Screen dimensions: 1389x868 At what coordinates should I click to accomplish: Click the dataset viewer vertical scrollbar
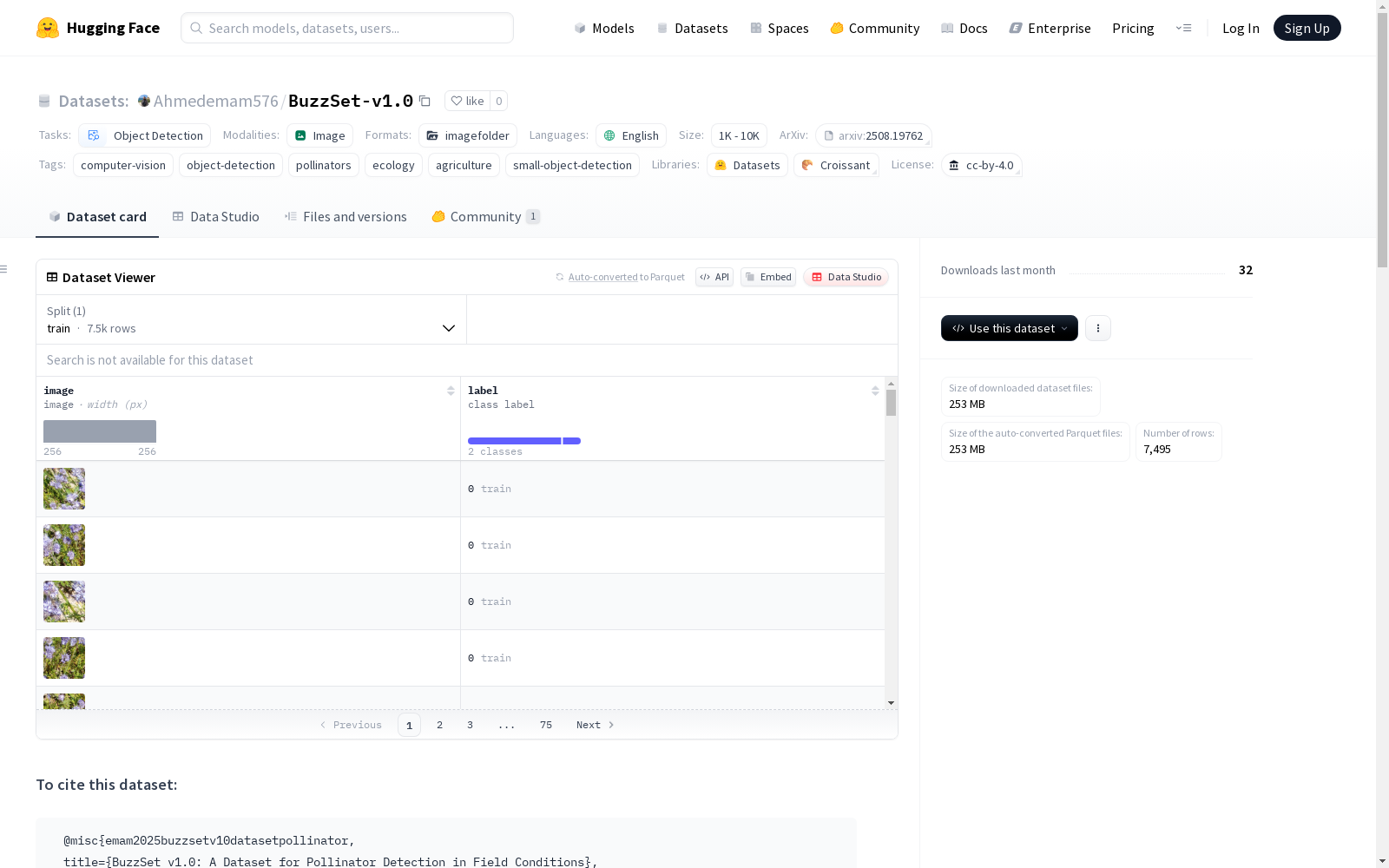pyautogui.click(x=891, y=403)
